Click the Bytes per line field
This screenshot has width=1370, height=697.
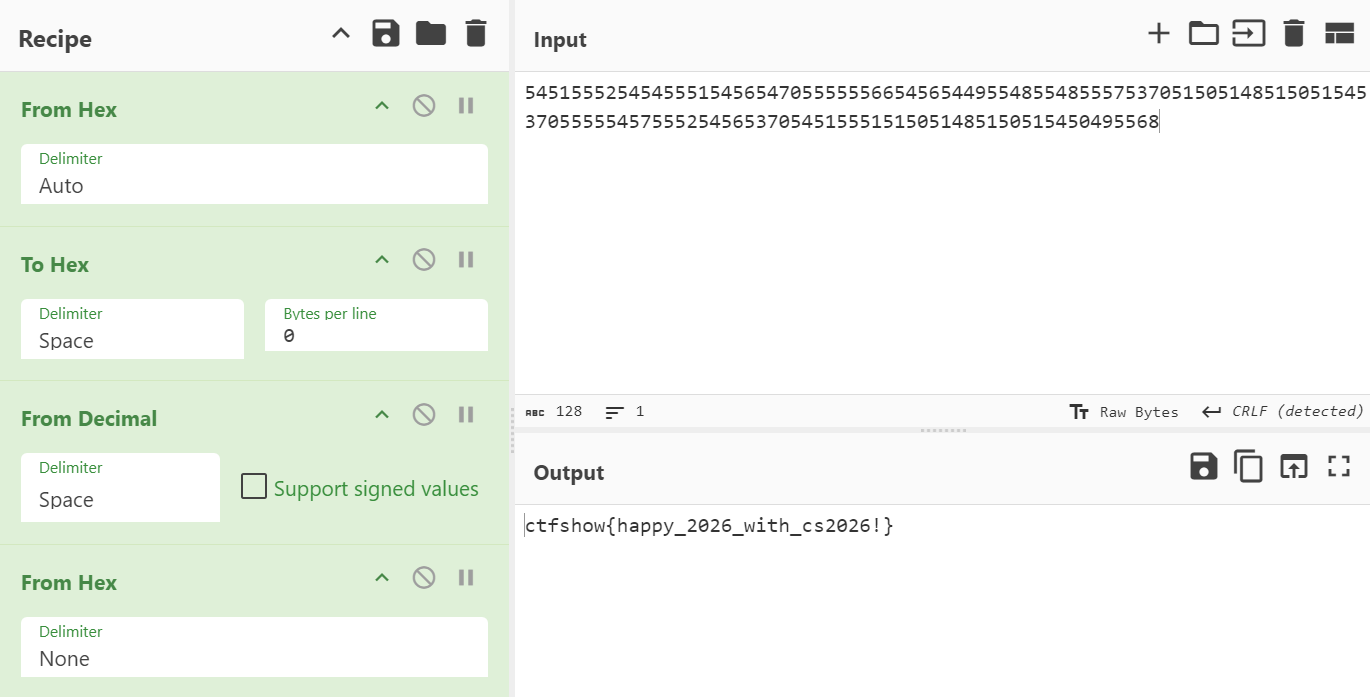point(376,337)
